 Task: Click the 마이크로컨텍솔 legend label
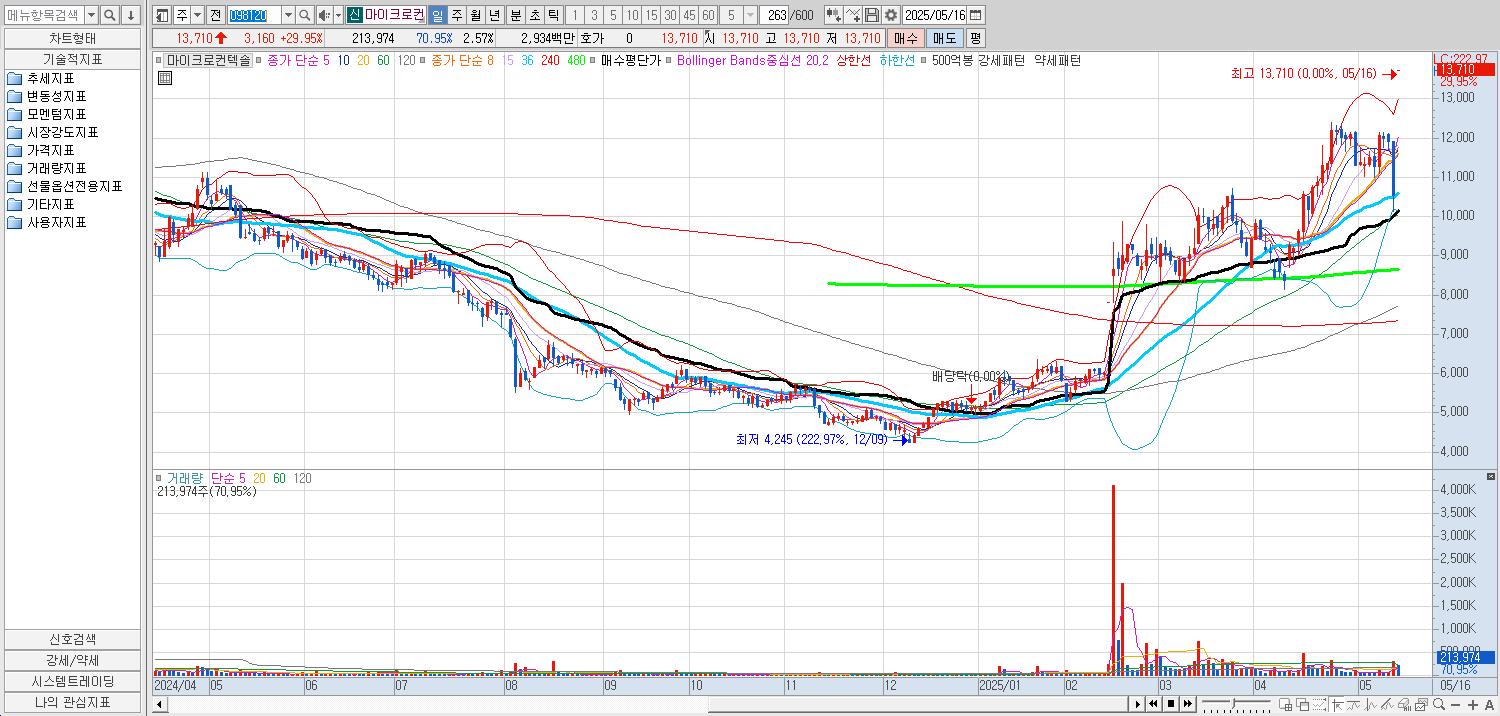(x=209, y=60)
